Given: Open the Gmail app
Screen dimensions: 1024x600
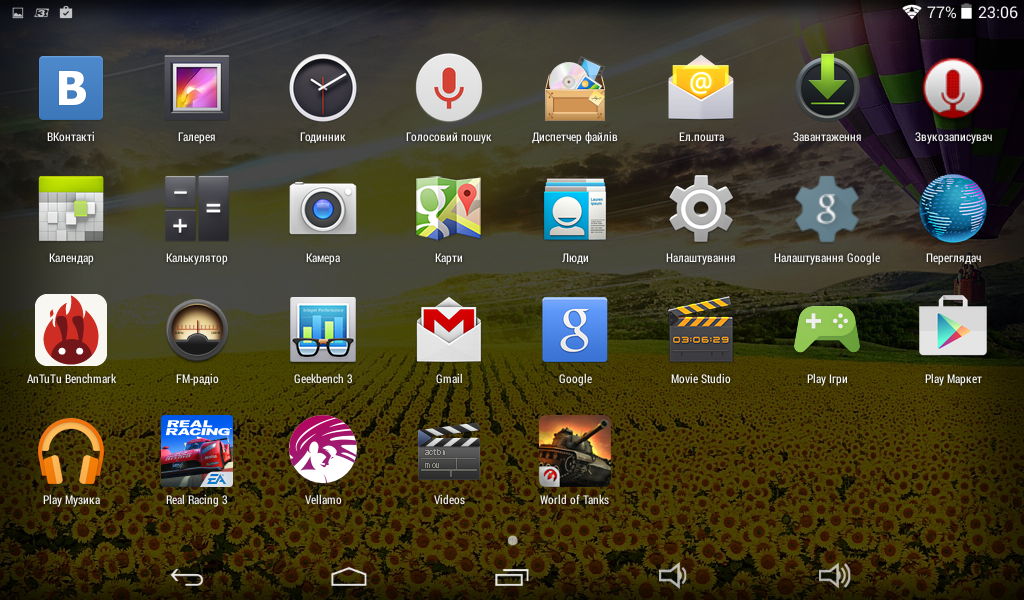Looking at the screenshot, I should 449,330.
